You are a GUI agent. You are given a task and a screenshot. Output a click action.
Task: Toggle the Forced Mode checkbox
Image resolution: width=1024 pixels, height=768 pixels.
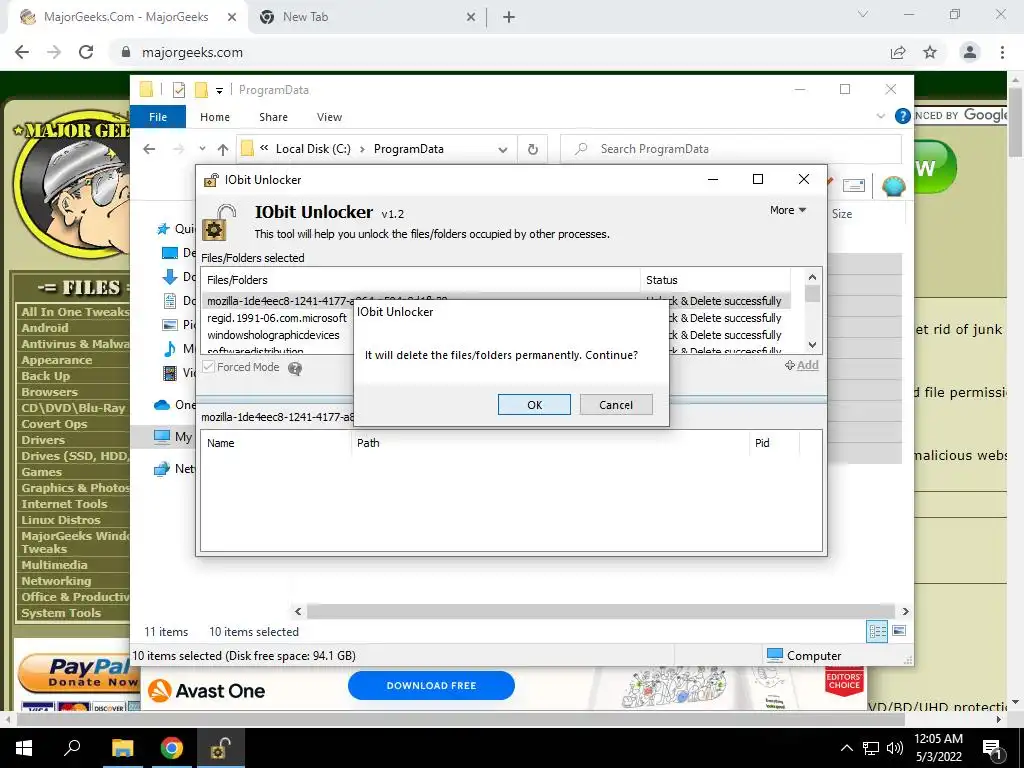[x=209, y=367]
